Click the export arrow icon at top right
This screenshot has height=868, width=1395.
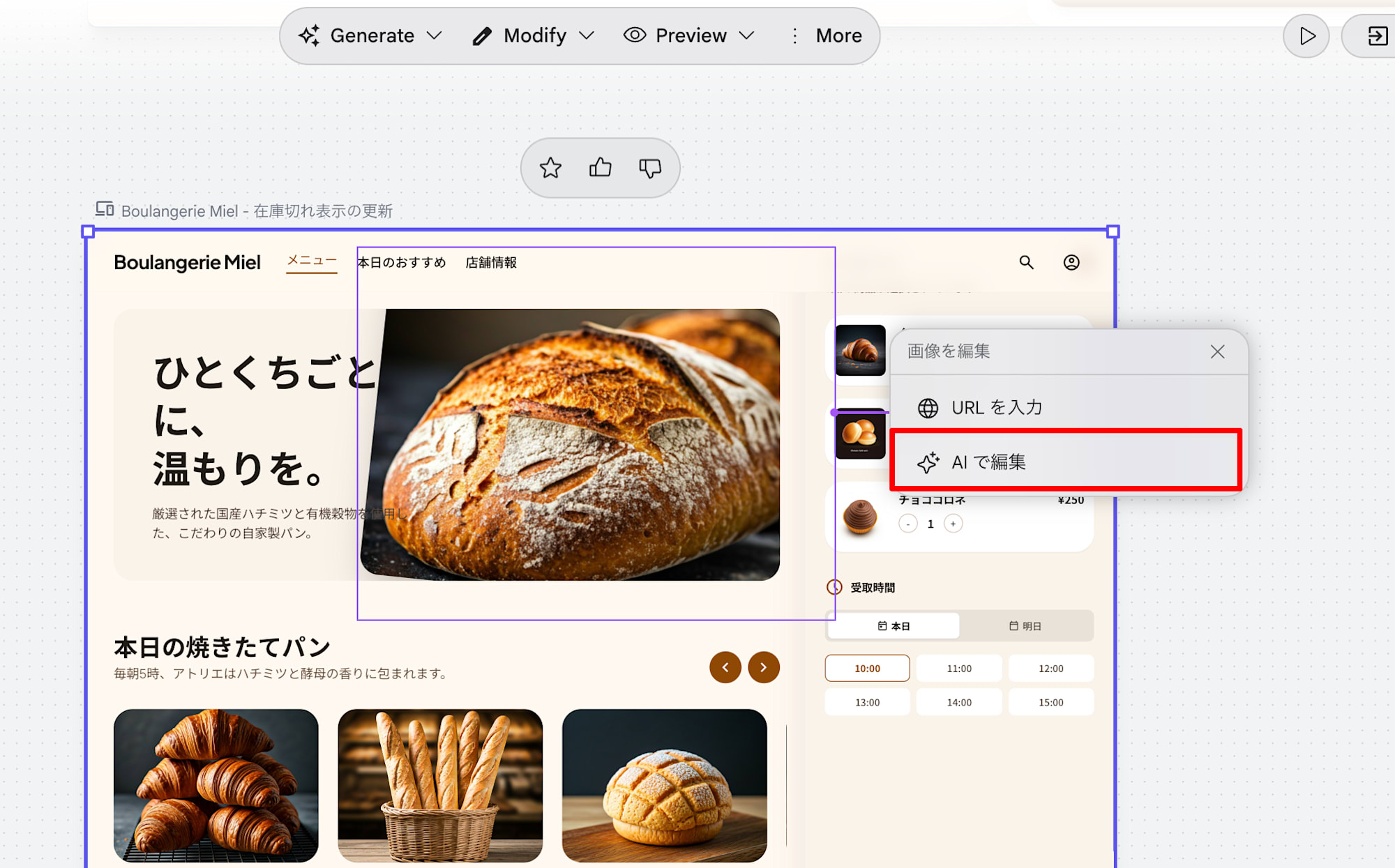point(1375,36)
